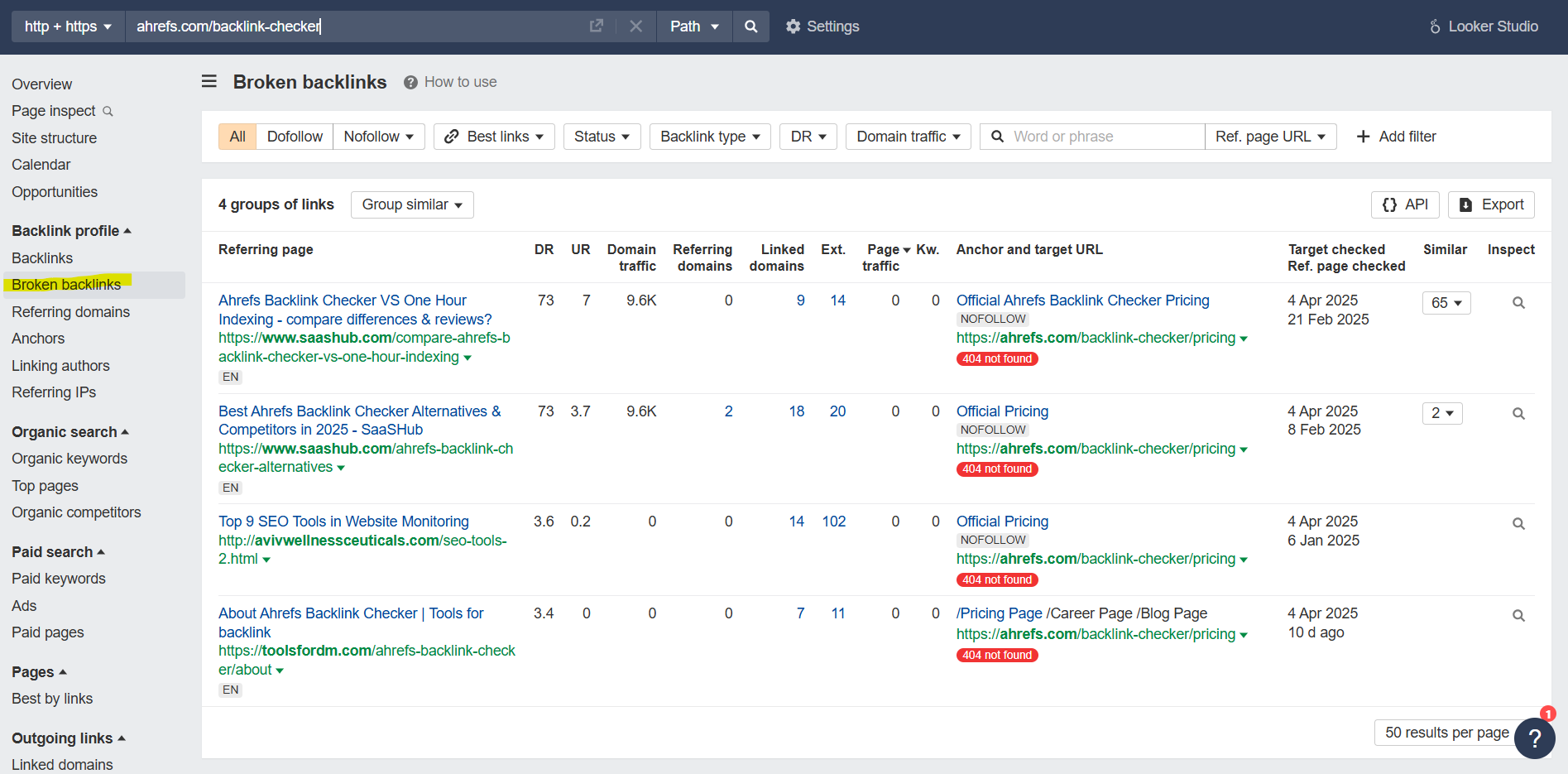Collapse the Pages section
The width and height of the screenshot is (1568, 774).
click(39, 672)
